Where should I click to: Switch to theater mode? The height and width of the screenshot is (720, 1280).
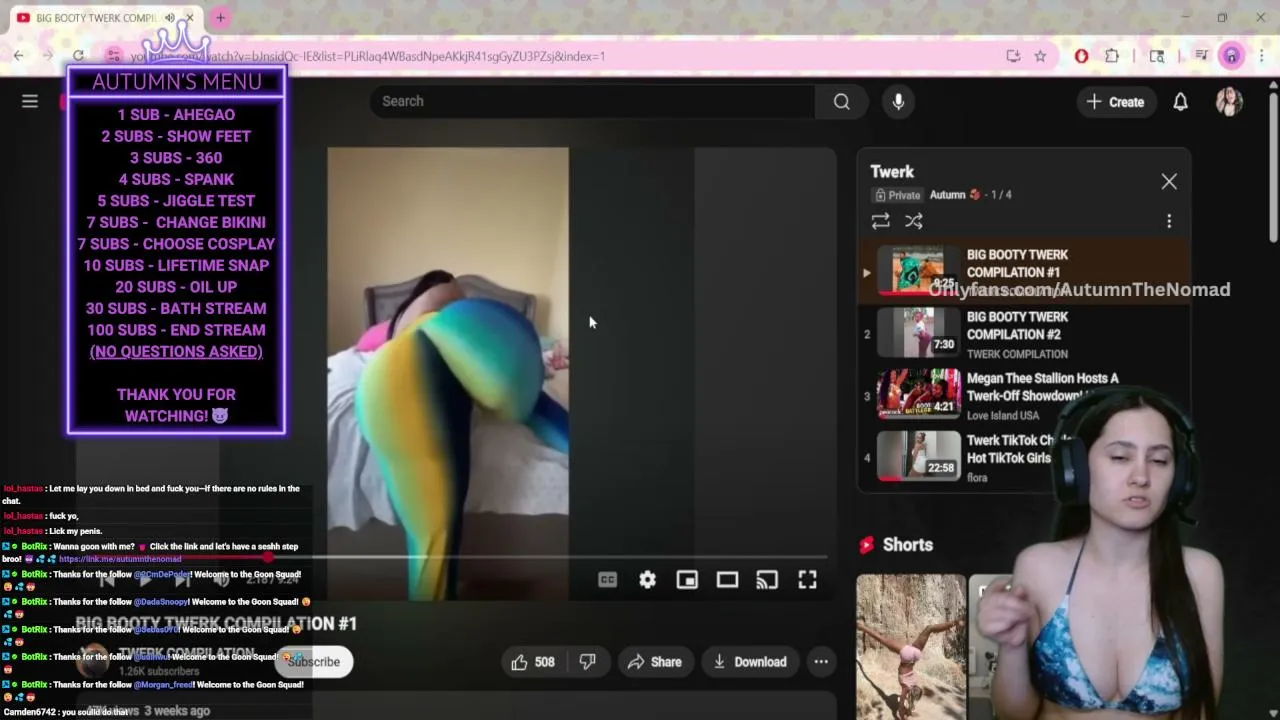point(727,580)
